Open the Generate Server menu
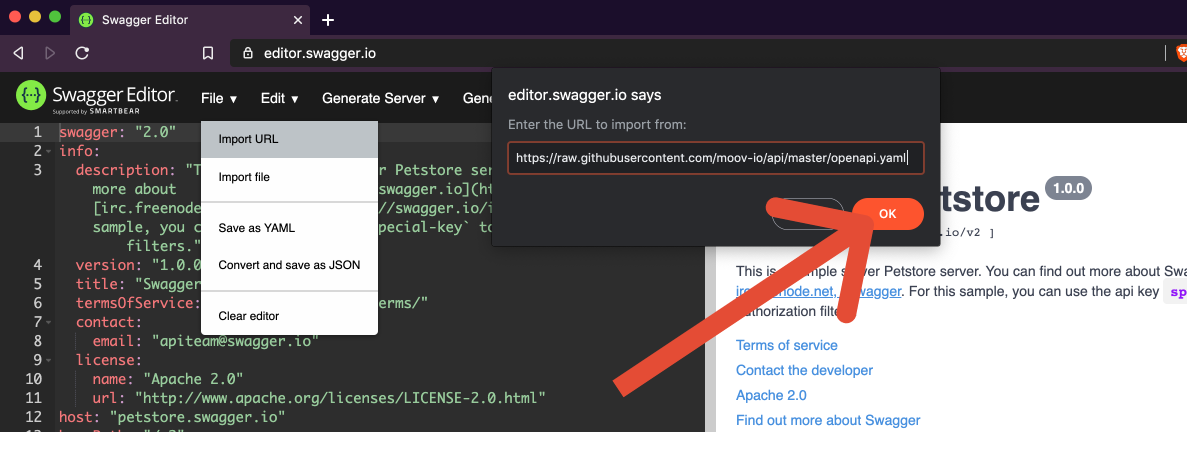 (380, 98)
